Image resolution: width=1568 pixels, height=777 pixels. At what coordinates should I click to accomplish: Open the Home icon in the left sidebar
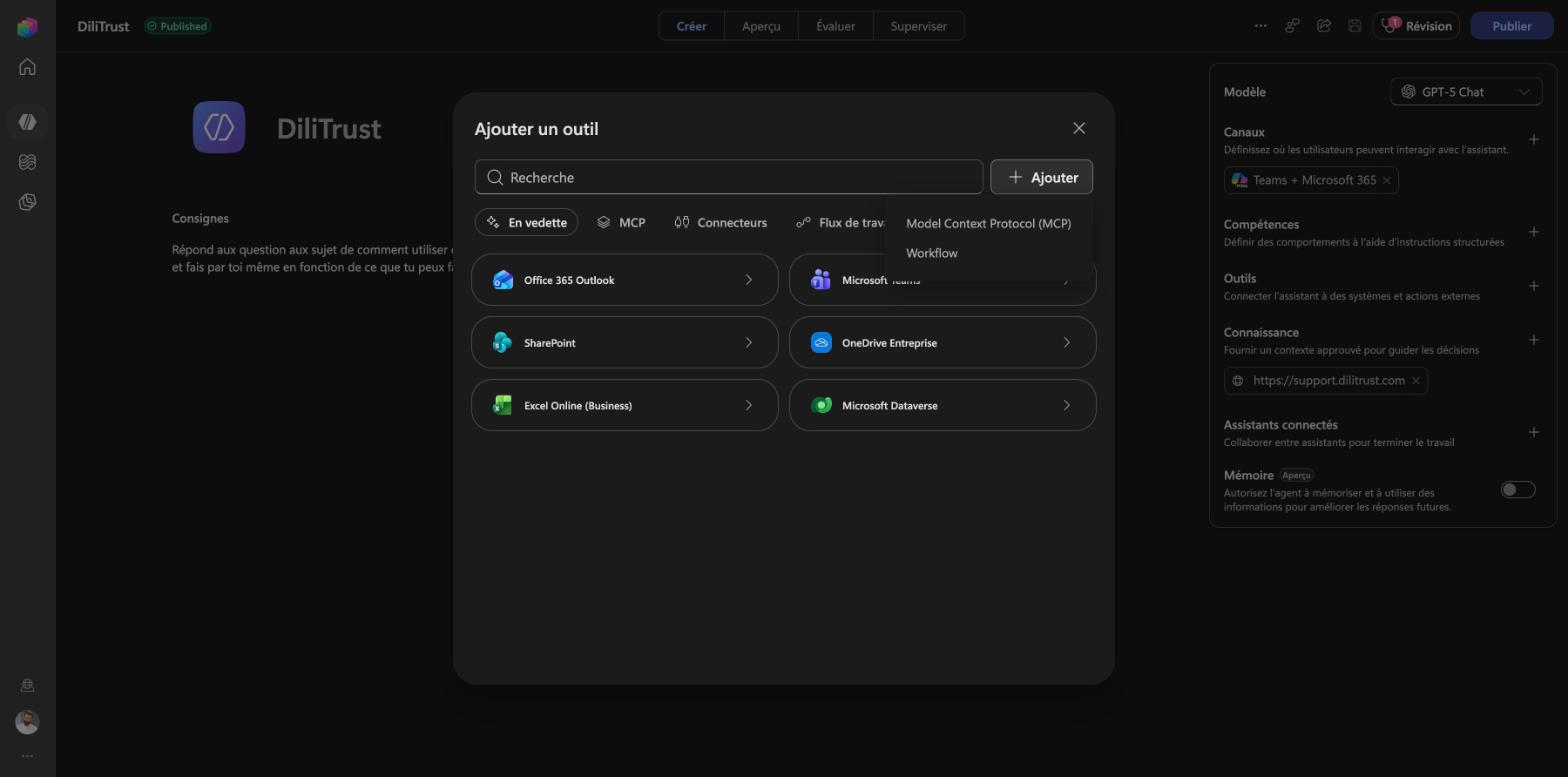click(27, 67)
